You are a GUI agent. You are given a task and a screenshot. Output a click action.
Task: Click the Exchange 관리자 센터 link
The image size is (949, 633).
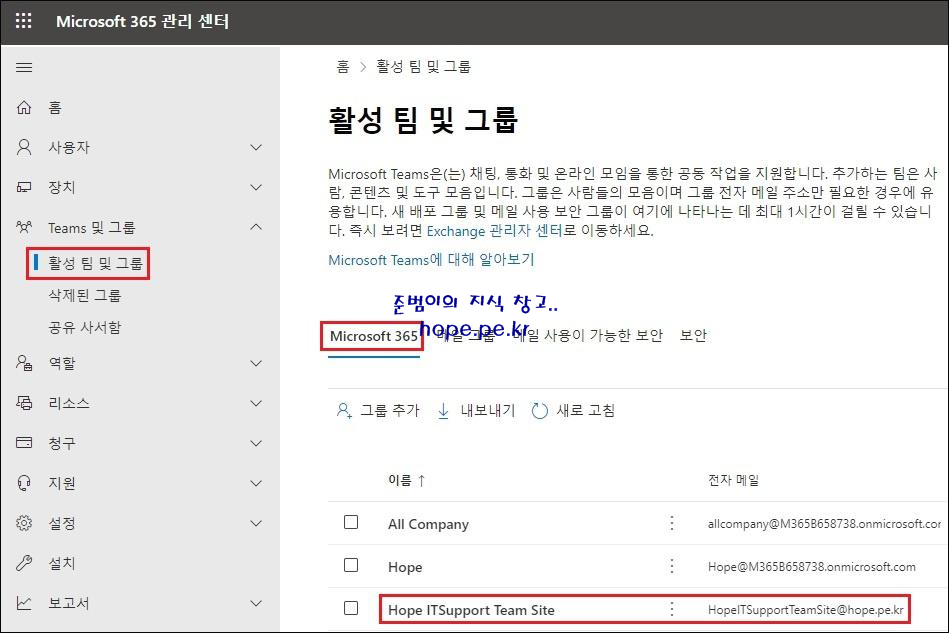(x=494, y=231)
